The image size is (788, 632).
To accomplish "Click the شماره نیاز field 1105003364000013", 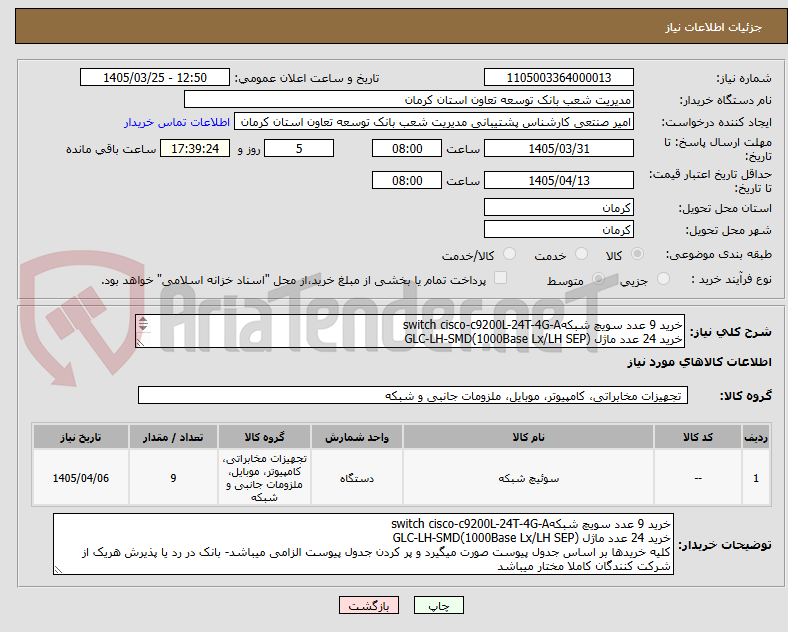I will click(x=558, y=77).
